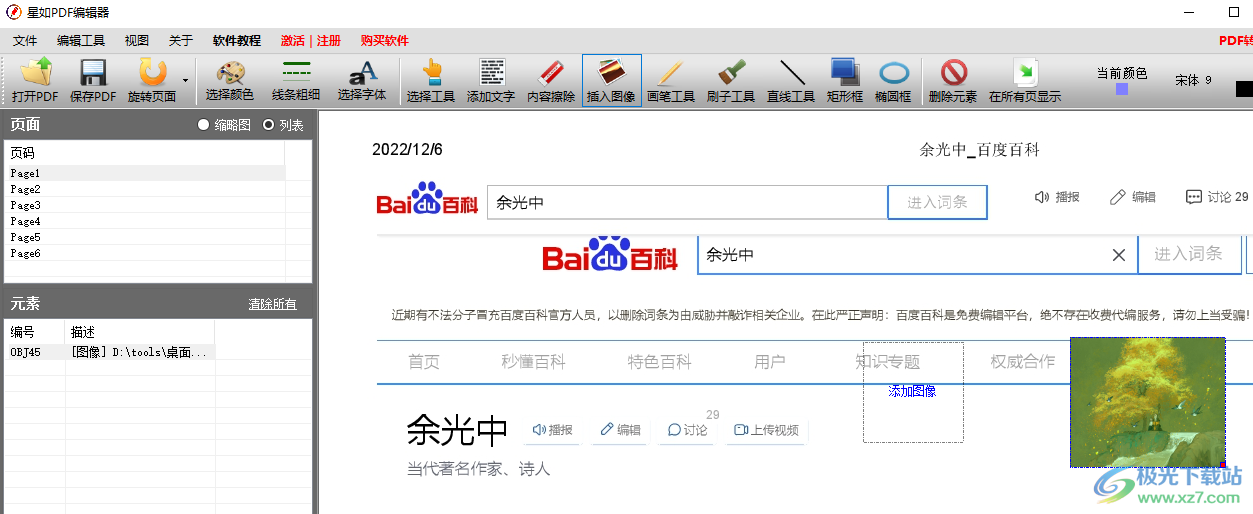This screenshot has height=514, width=1253.
Task: Open 秒懂百科 tab
Action: click(x=534, y=362)
